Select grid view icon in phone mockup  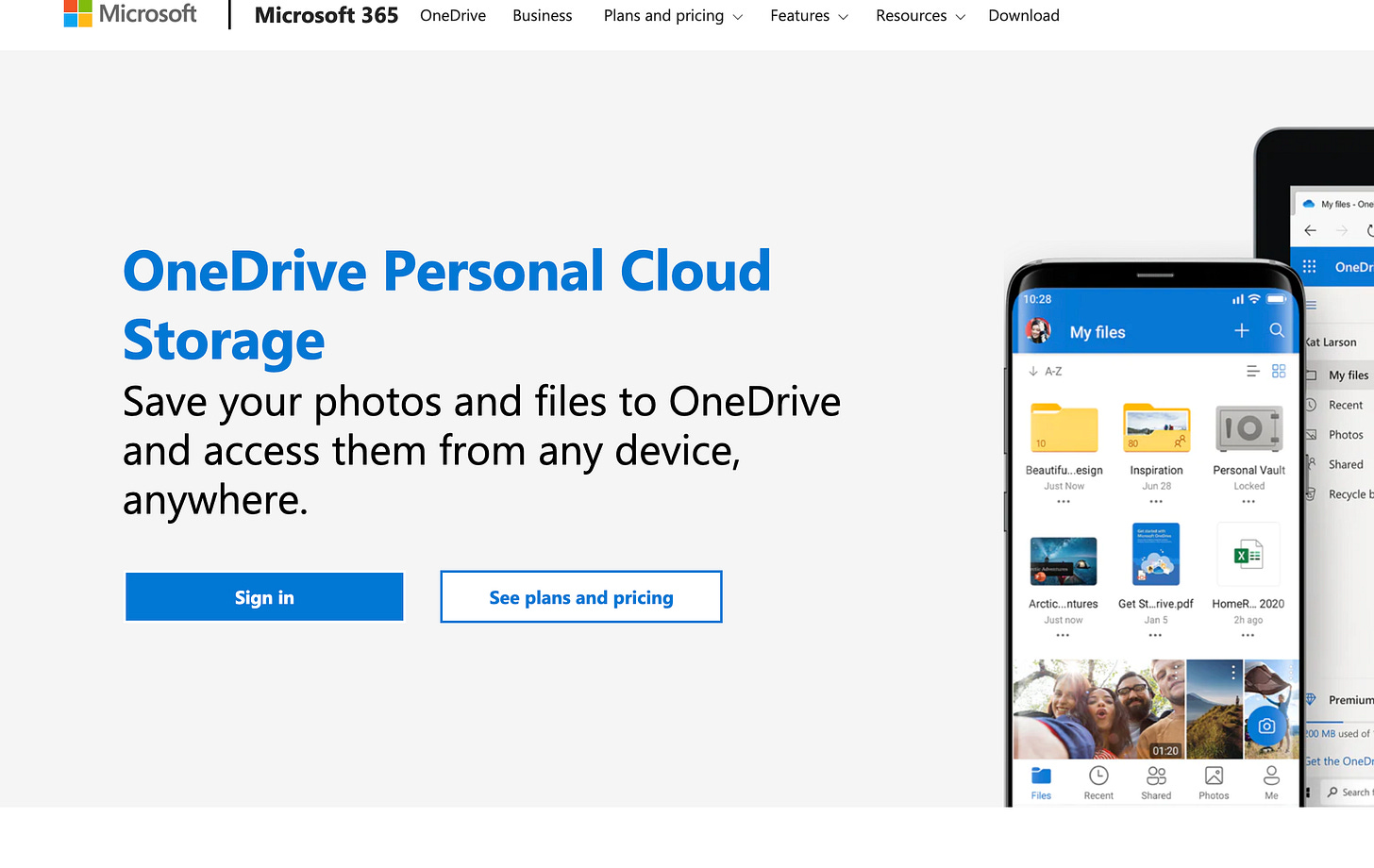click(1279, 372)
